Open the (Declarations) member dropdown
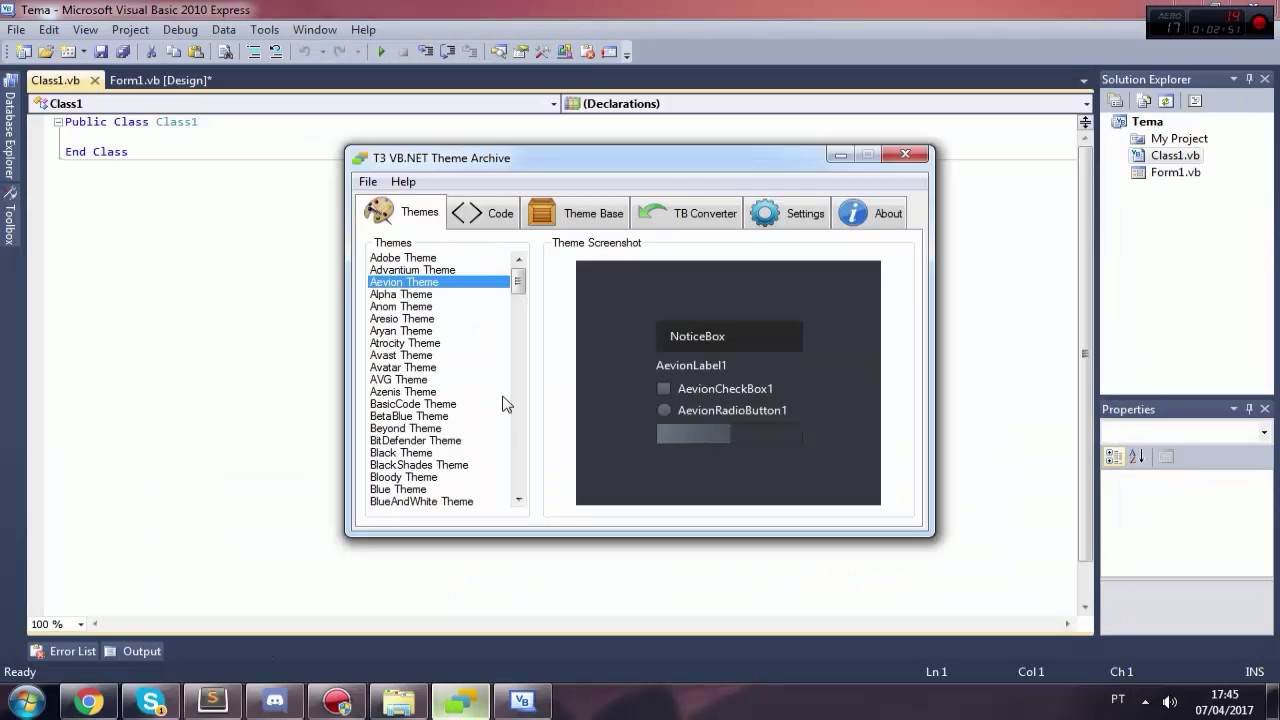1280x720 pixels. tap(1086, 104)
